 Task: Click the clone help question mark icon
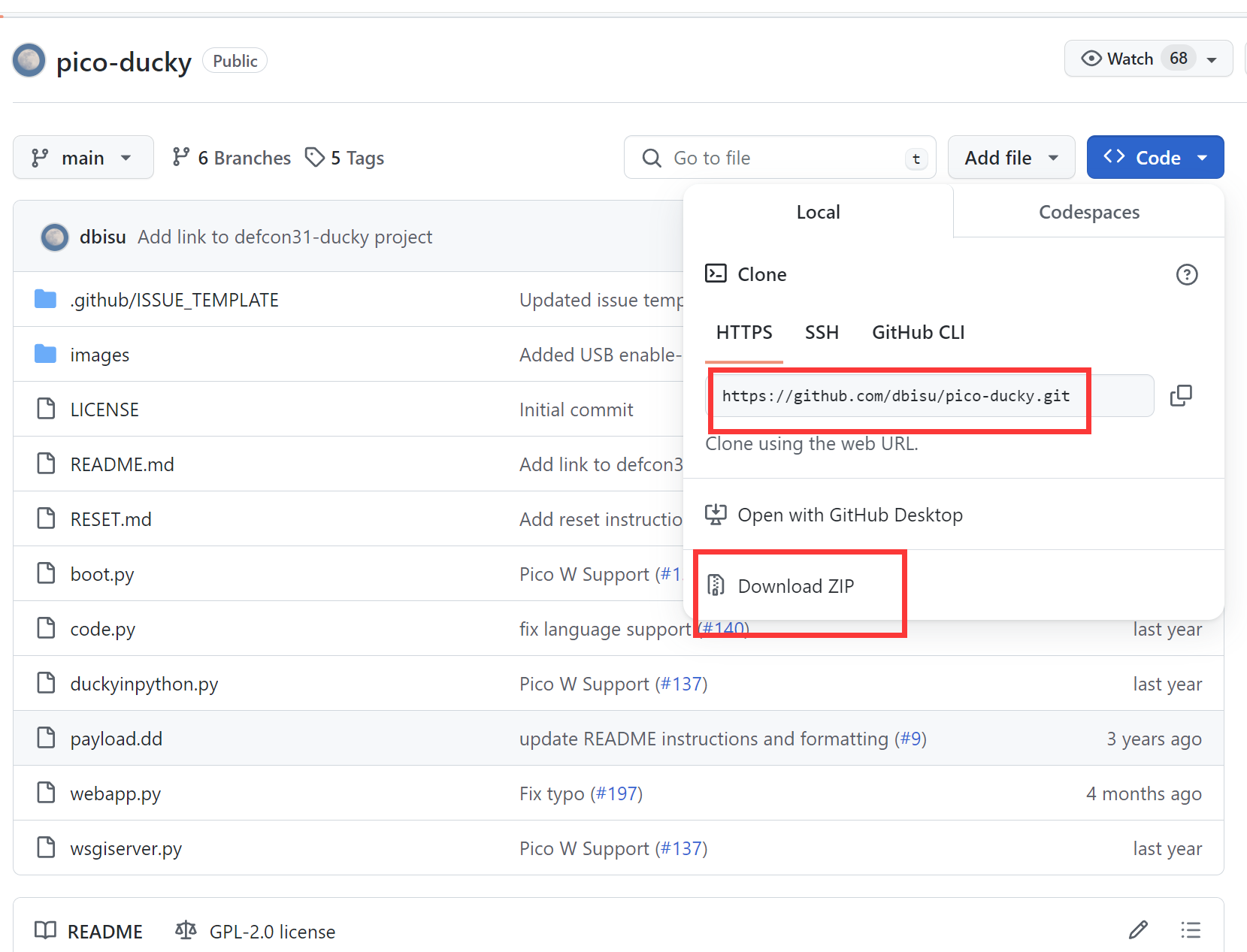coord(1187,274)
